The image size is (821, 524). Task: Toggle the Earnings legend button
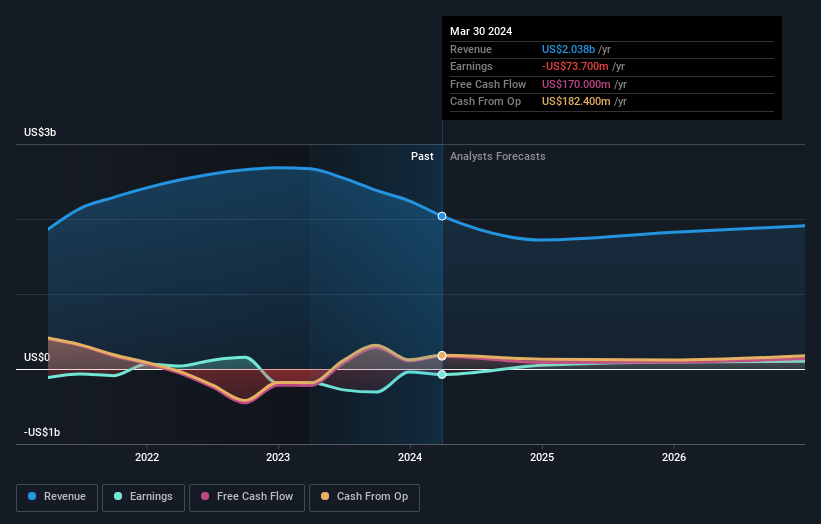pos(143,497)
